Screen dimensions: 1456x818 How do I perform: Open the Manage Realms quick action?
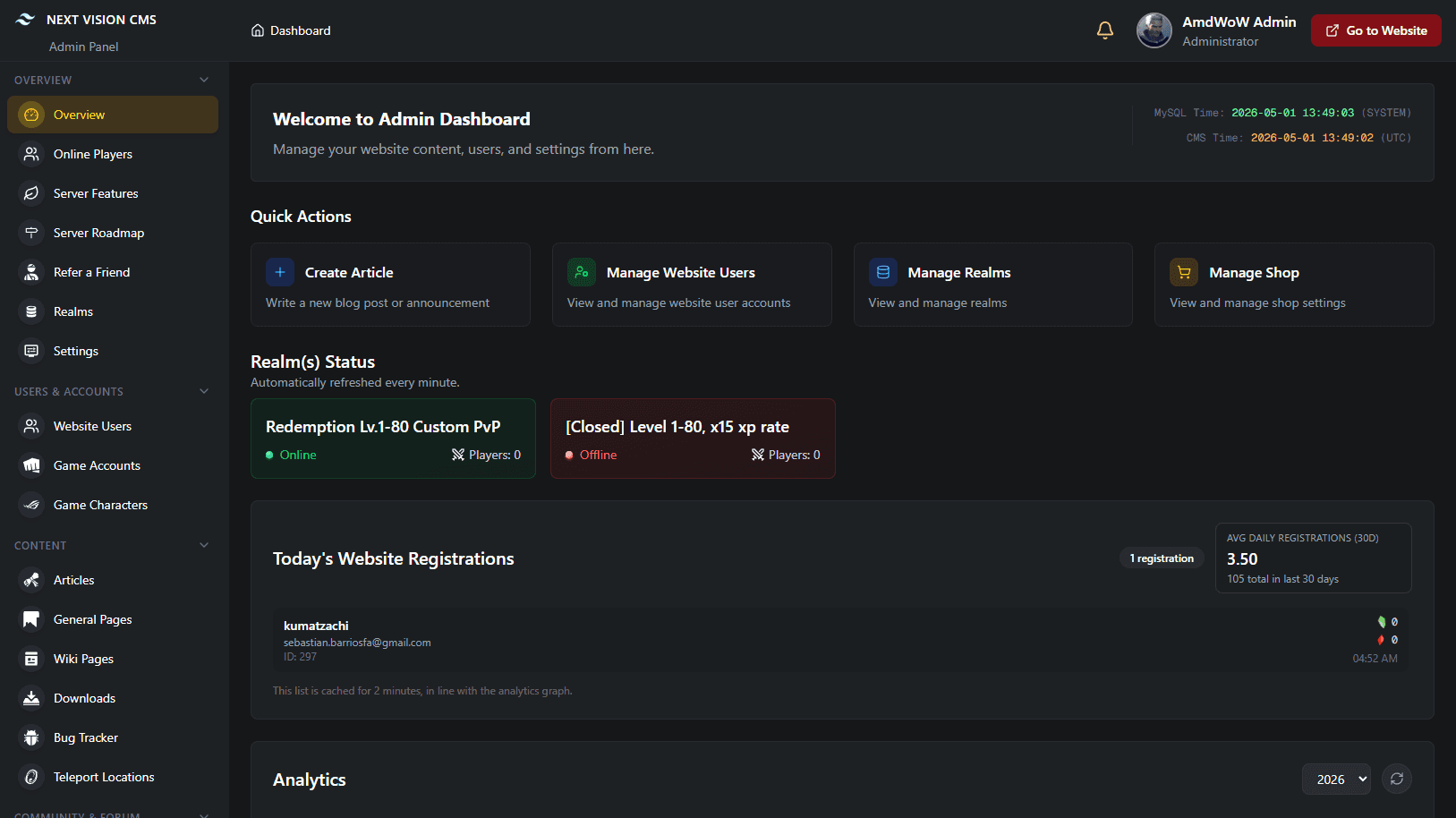[993, 285]
